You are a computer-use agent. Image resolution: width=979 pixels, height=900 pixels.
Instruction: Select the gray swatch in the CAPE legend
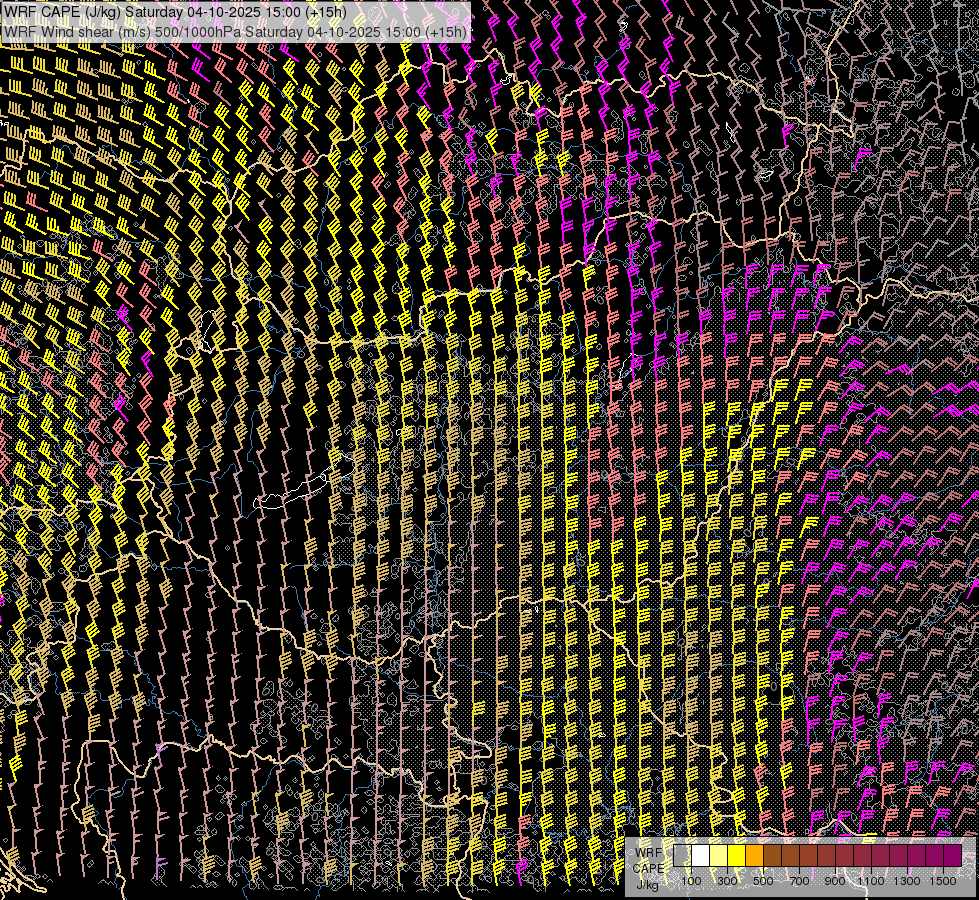(682, 856)
